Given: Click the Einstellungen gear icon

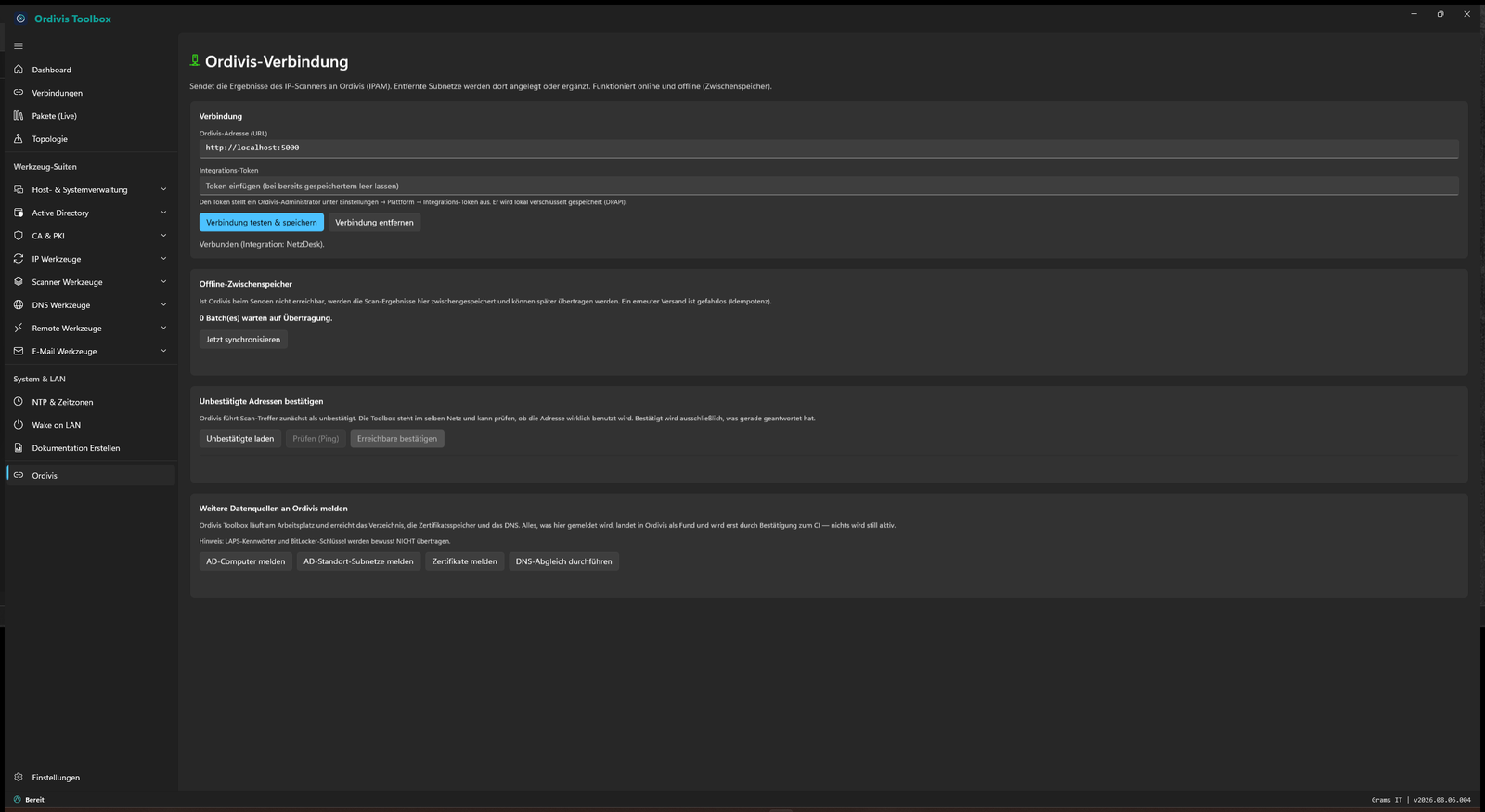Looking at the screenshot, I should click(x=18, y=778).
